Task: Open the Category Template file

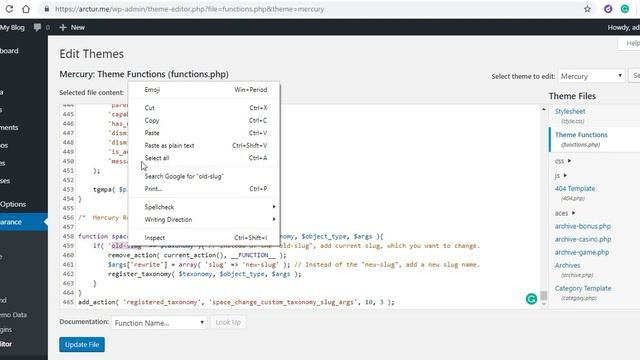Action: point(583,288)
